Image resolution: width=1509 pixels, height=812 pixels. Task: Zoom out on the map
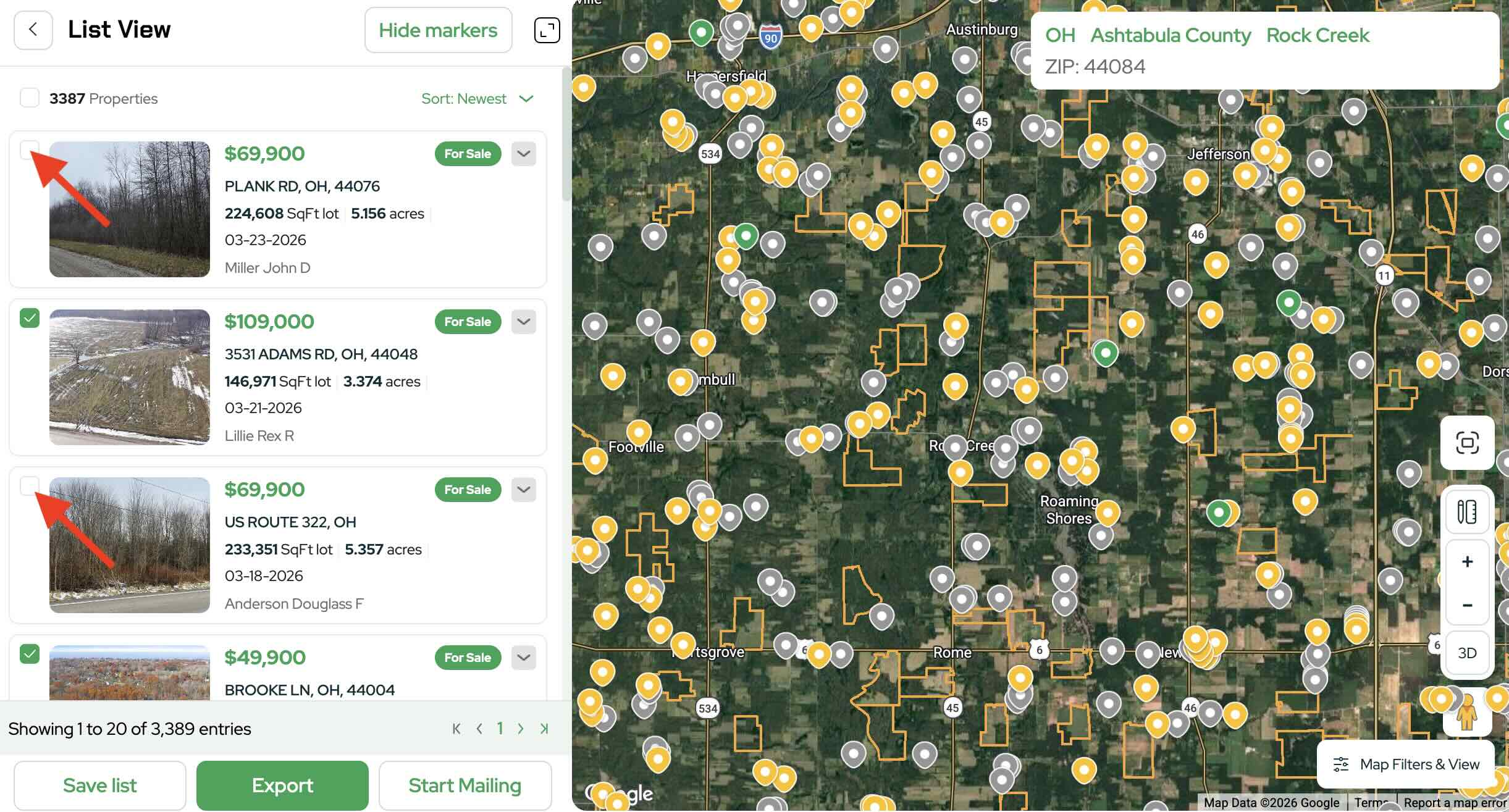point(1467,605)
